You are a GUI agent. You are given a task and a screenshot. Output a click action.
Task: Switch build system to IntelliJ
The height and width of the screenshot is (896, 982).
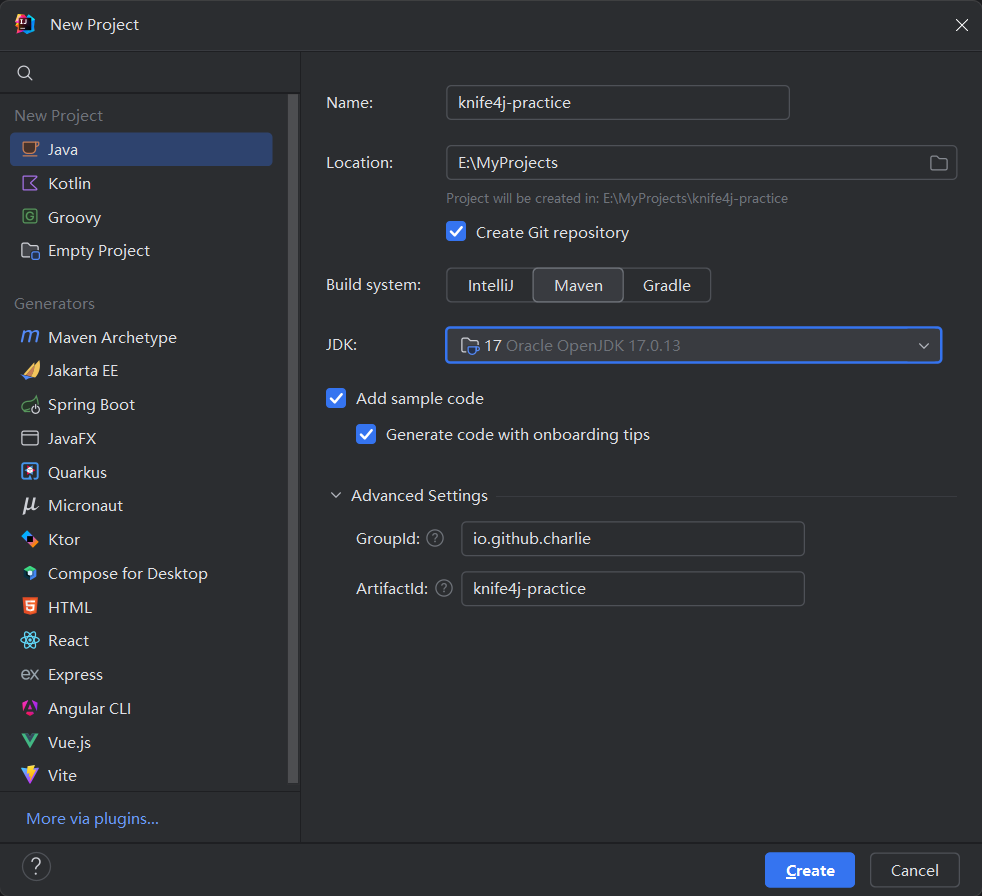click(x=490, y=286)
